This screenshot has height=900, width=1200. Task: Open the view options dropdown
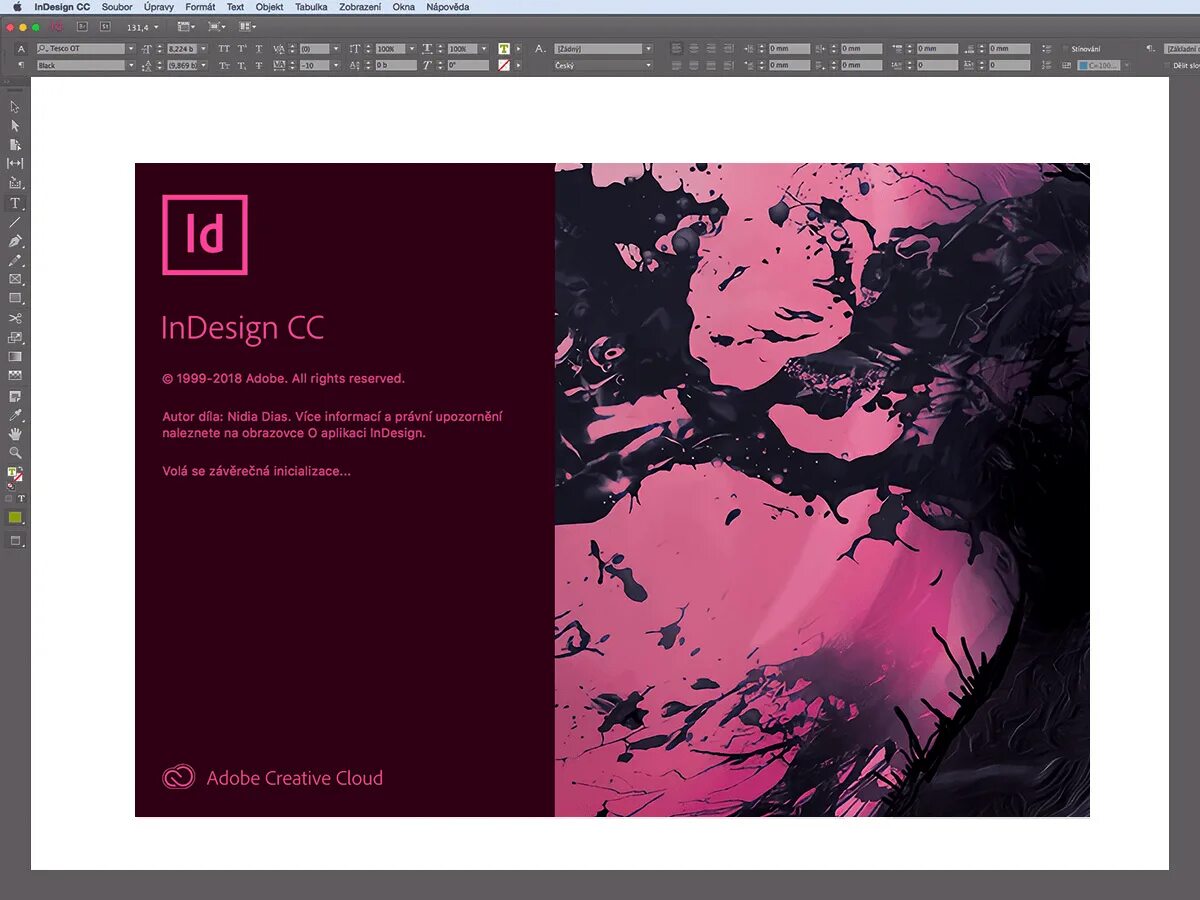point(186,26)
